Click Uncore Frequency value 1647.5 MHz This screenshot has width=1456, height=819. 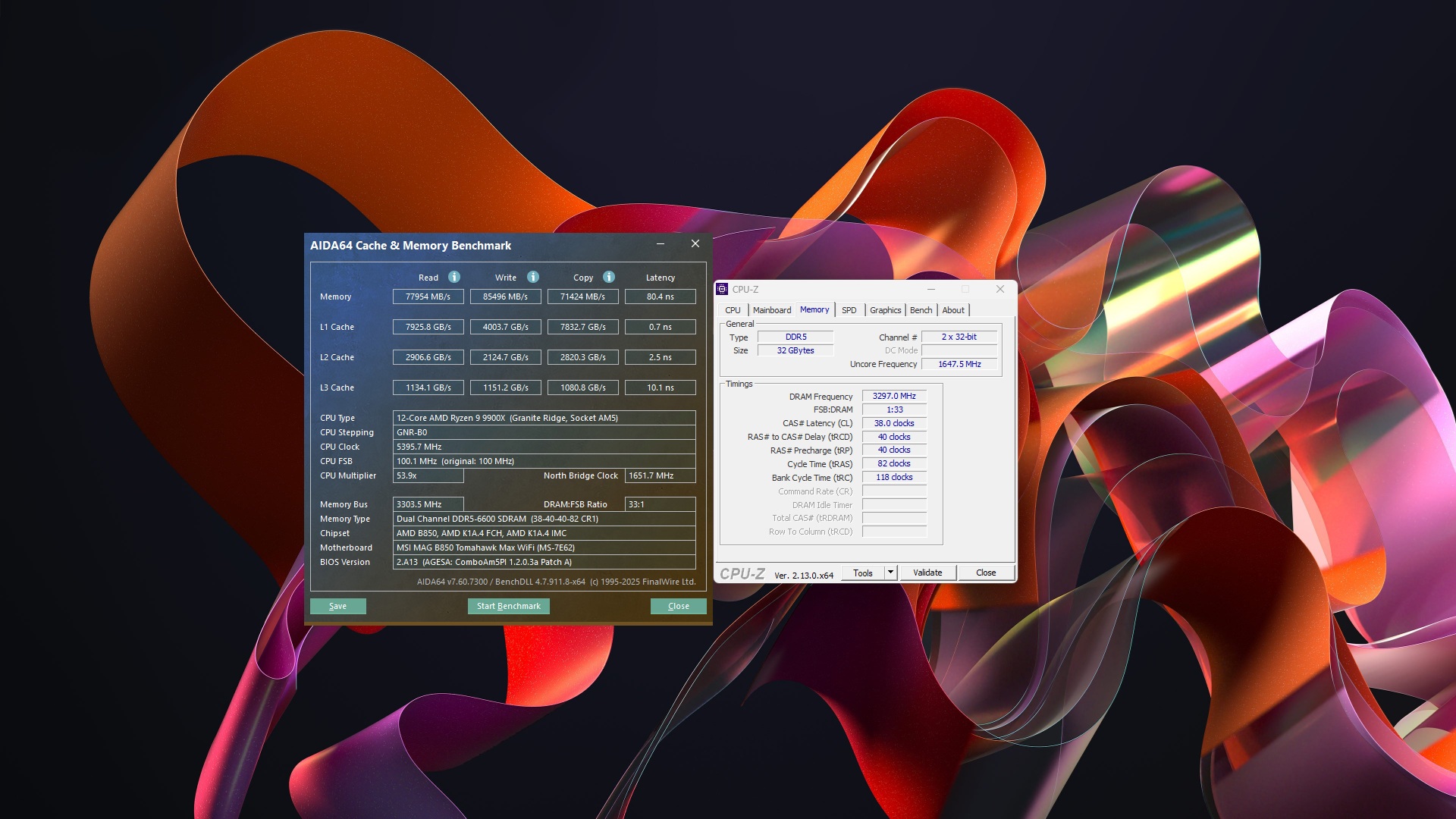[x=959, y=364]
